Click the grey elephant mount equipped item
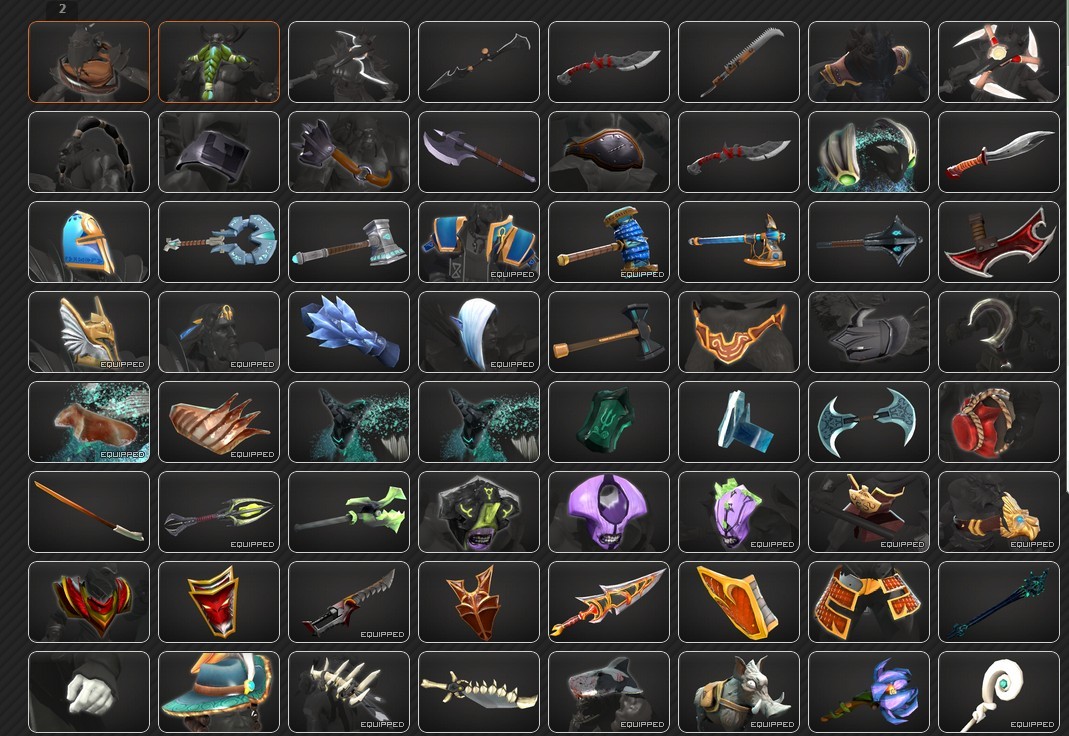Viewport: 1069px width, 736px height. point(739,692)
